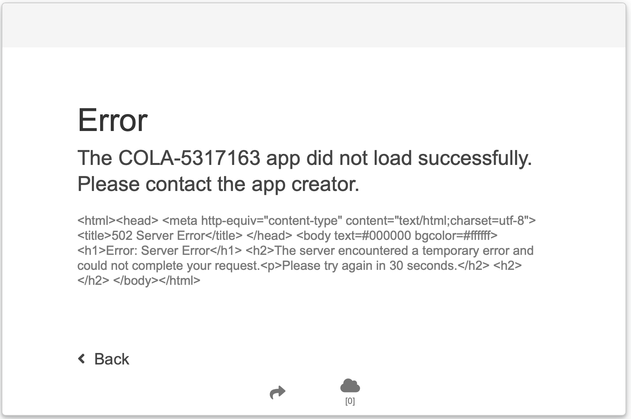Click 'Please contact the app creator' message

(x=218, y=184)
